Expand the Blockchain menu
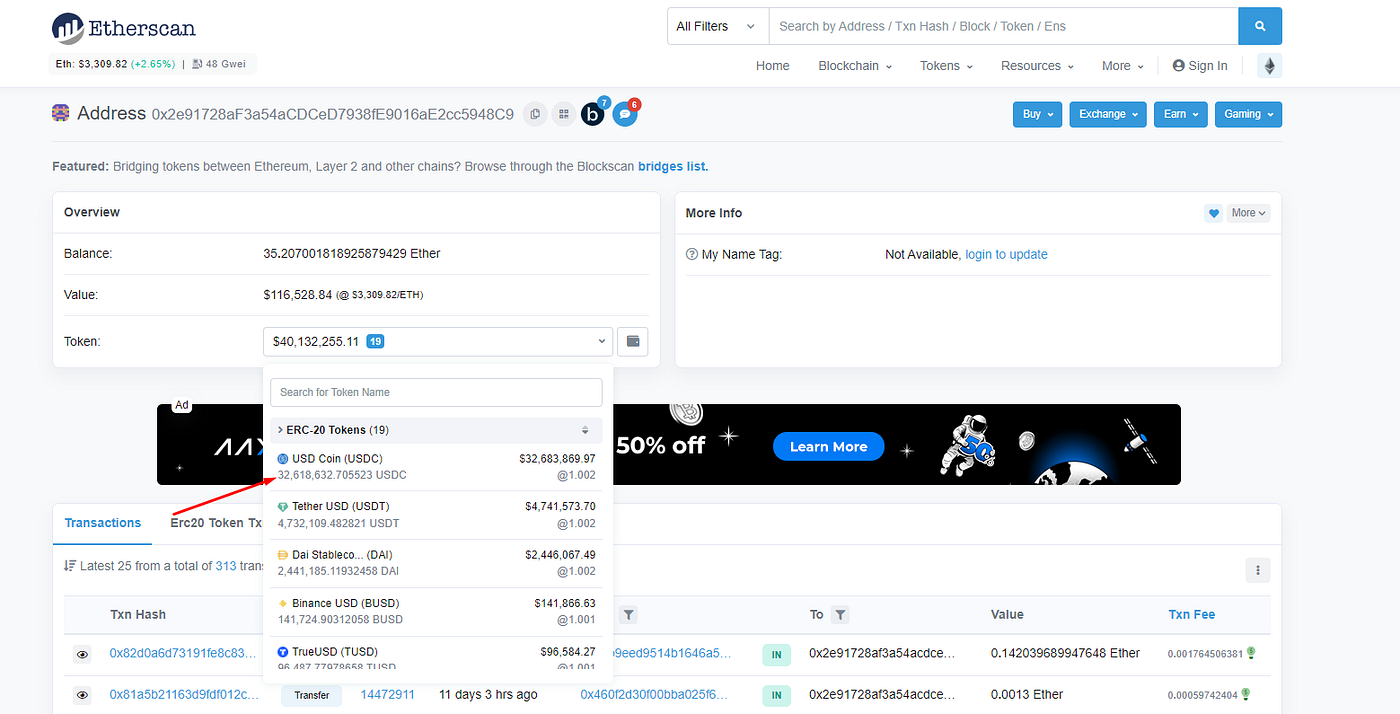This screenshot has width=1400, height=714. [856, 66]
